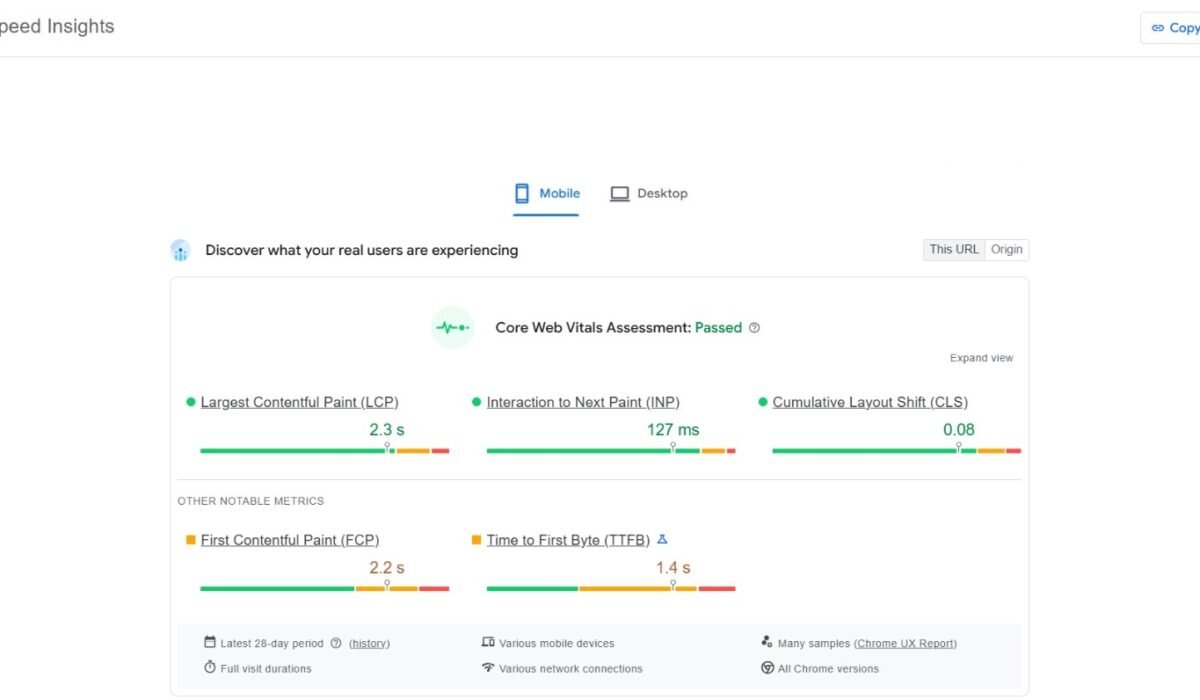
Task: Click 'Full visit durations' text
Action: (x=266, y=669)
